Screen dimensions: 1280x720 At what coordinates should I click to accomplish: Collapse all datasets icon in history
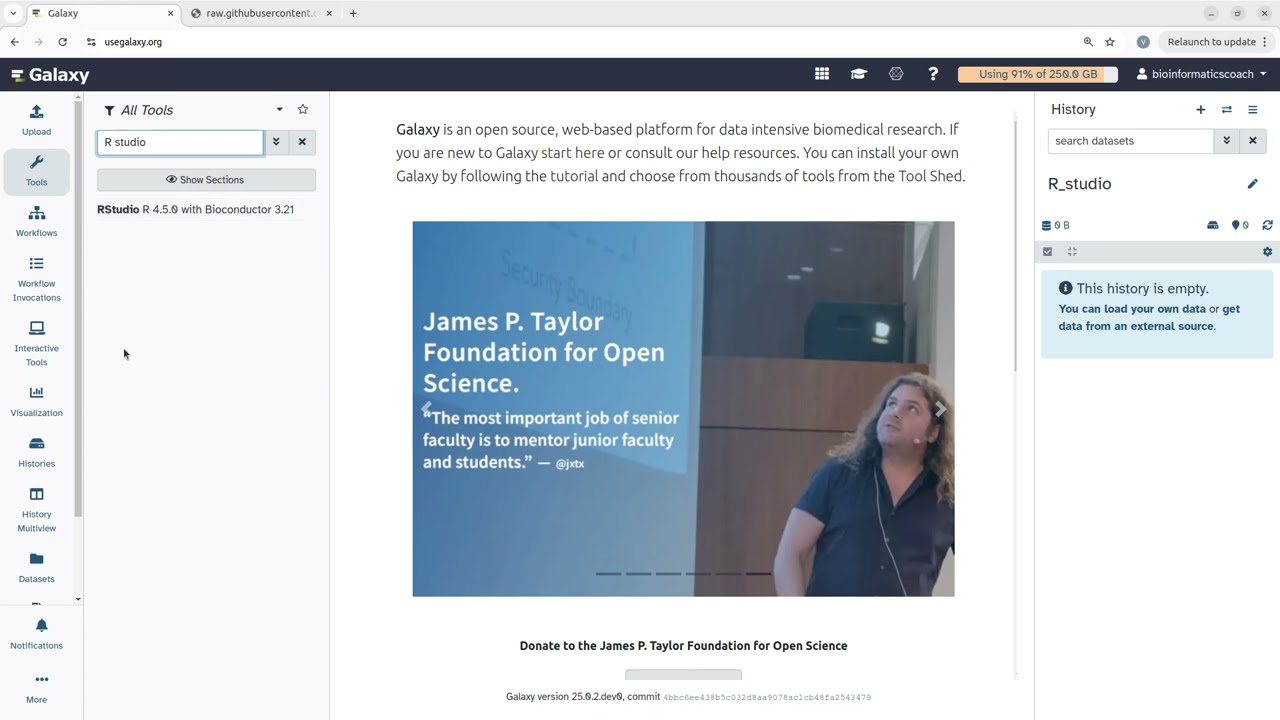(1072, 252)
